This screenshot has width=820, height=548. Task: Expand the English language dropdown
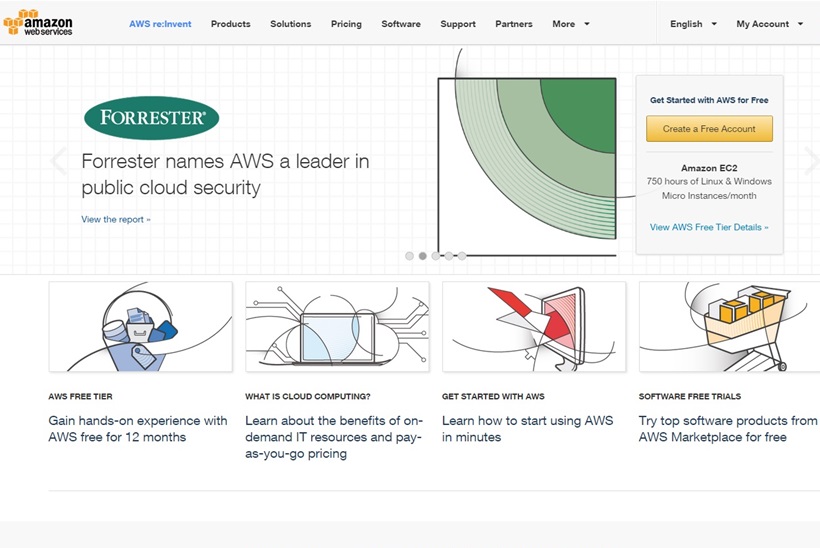click(x=693, y=24)
